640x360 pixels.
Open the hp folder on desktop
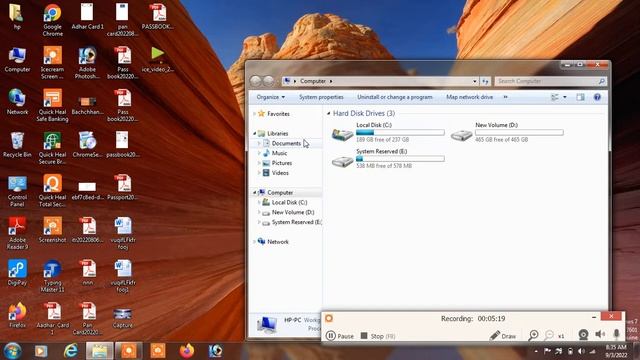17,16
